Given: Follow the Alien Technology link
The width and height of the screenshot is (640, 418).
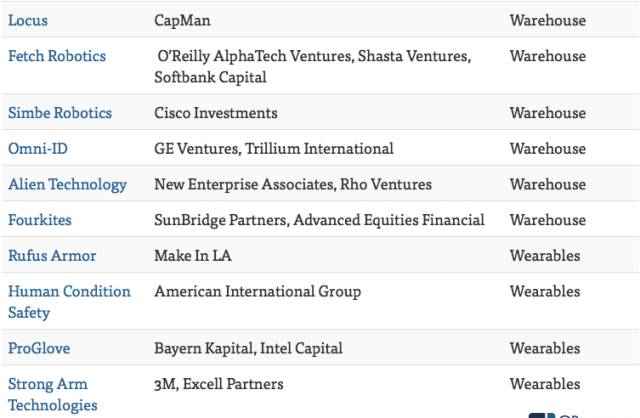Looking at the screenshot, I should 67,184.
